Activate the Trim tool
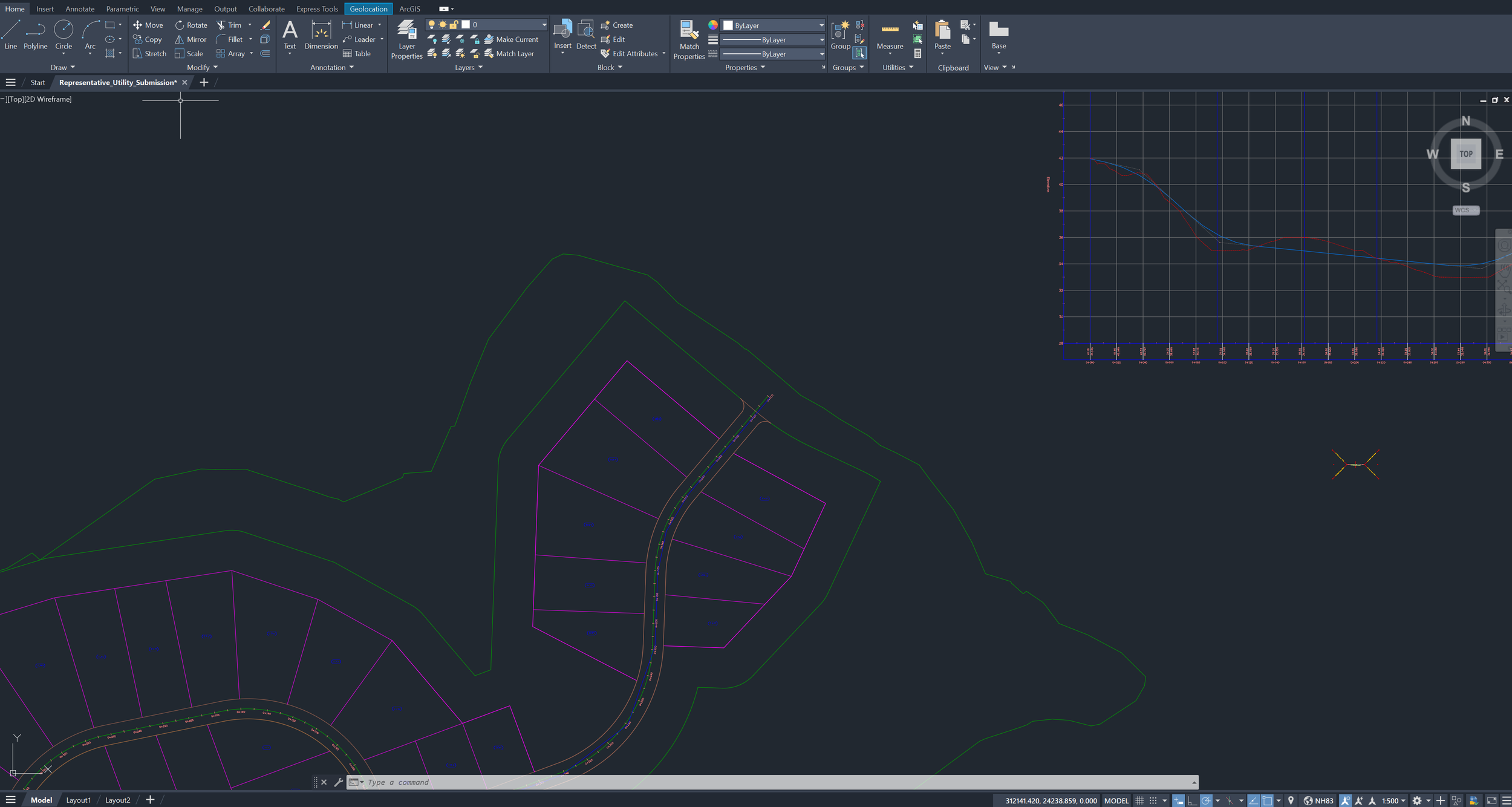 229,25
